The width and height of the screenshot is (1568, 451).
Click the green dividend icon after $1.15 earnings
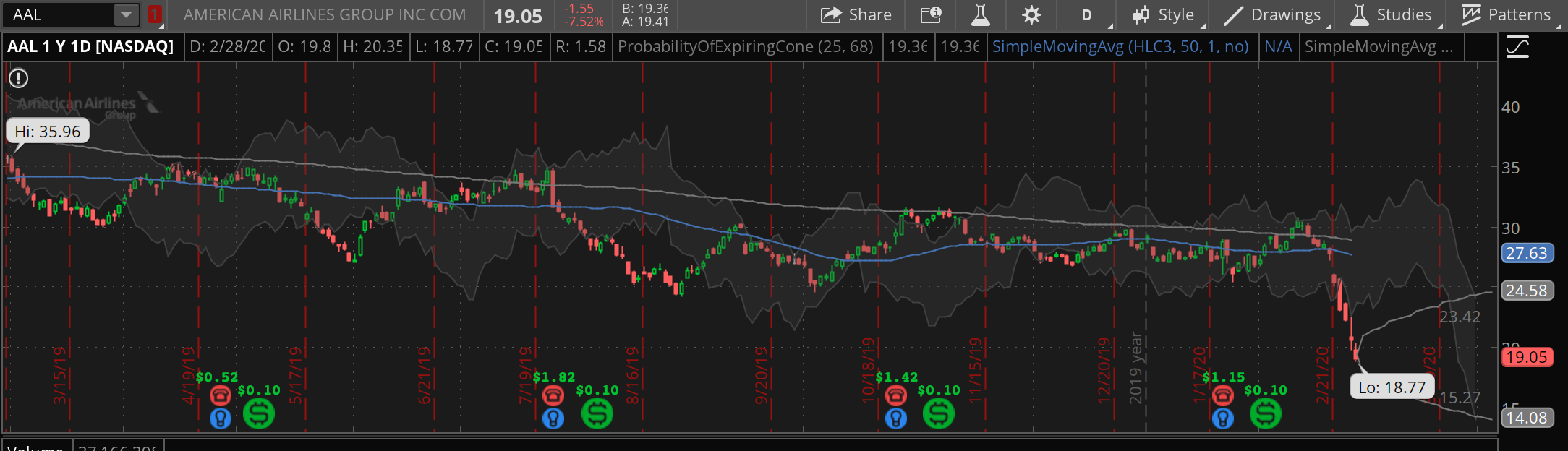[1266, 413]
